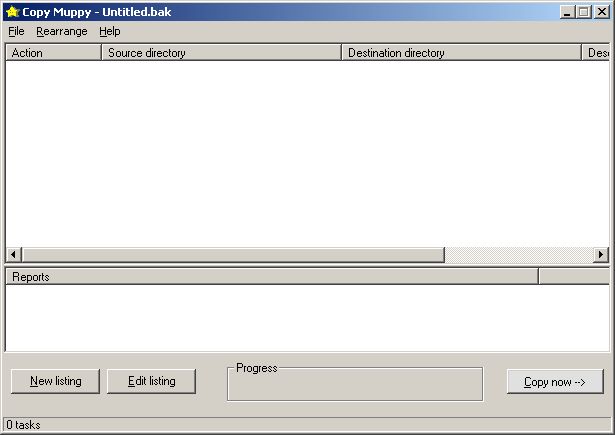Click the Destination directory column header
615x435 pixels.
(461, 53)
